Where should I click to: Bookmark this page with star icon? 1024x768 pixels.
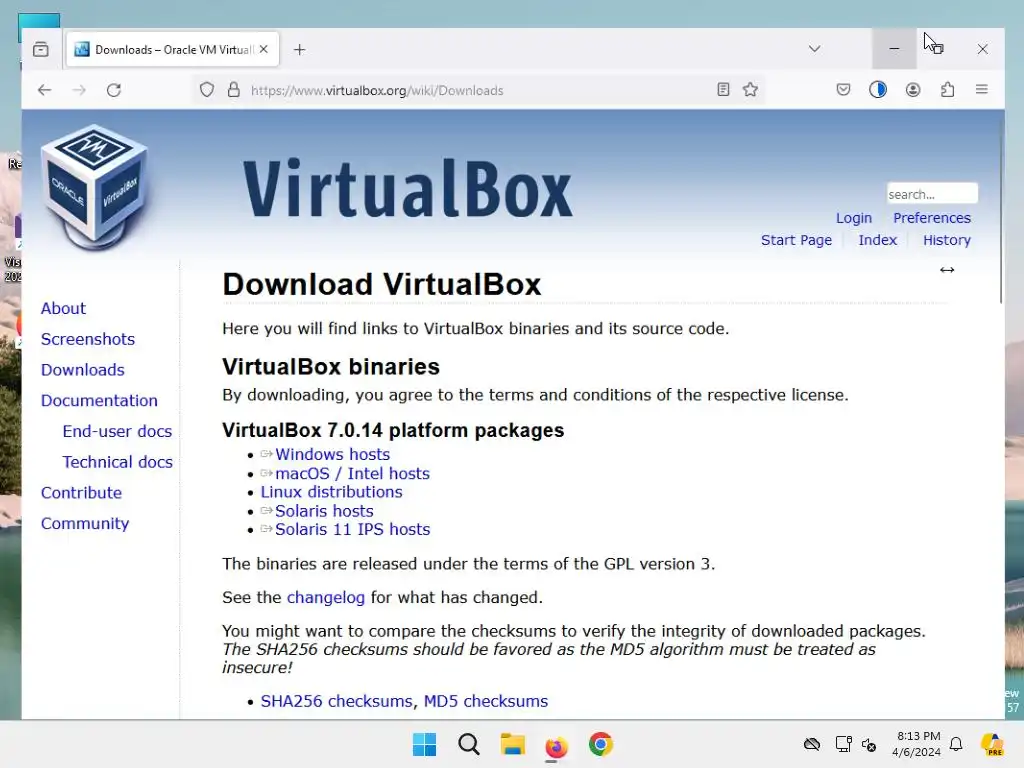(x=750, y=89)
